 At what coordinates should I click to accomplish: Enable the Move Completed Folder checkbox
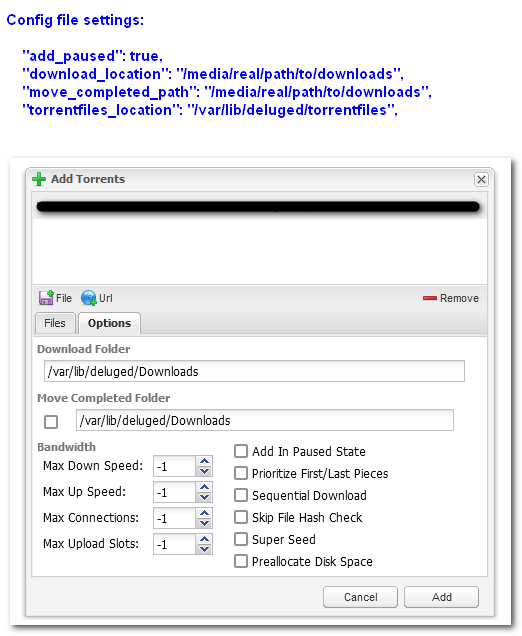coord(51,422)
